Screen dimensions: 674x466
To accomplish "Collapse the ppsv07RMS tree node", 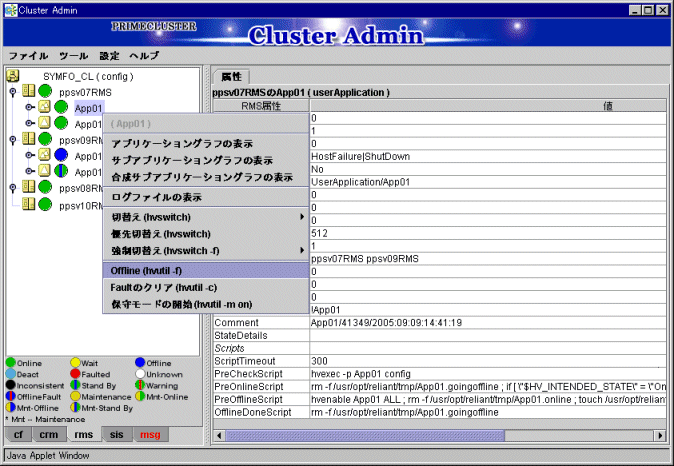I will pyautogui.click(x=13, y=92).
